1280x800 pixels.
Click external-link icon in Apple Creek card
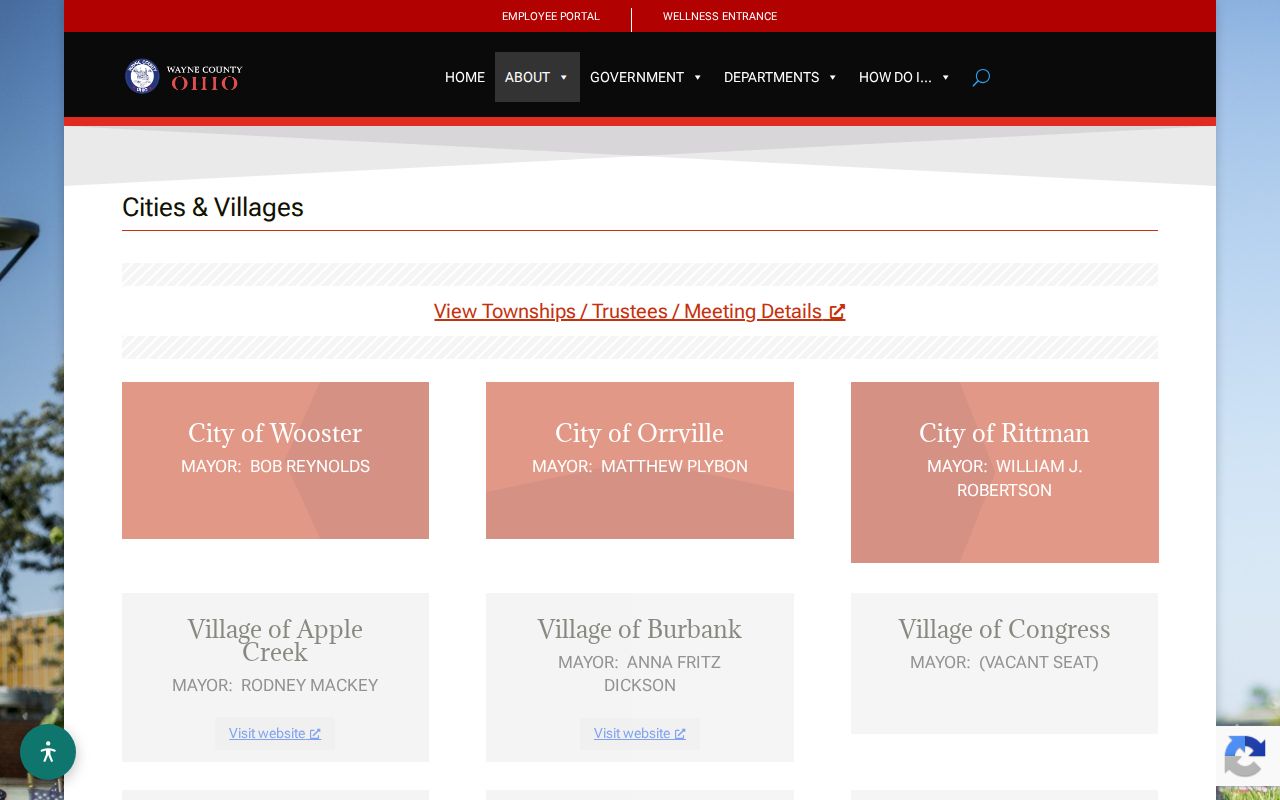[315, 734]
